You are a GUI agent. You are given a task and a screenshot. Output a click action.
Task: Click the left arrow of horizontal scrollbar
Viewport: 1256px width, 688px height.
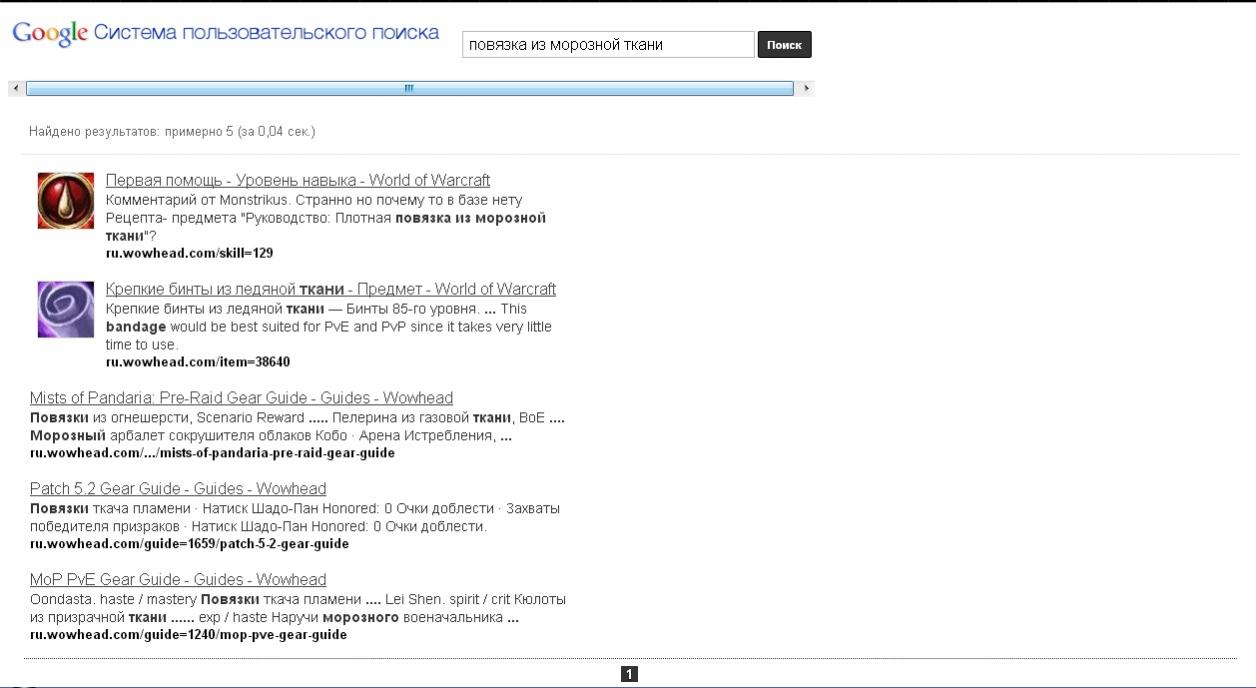15,89
